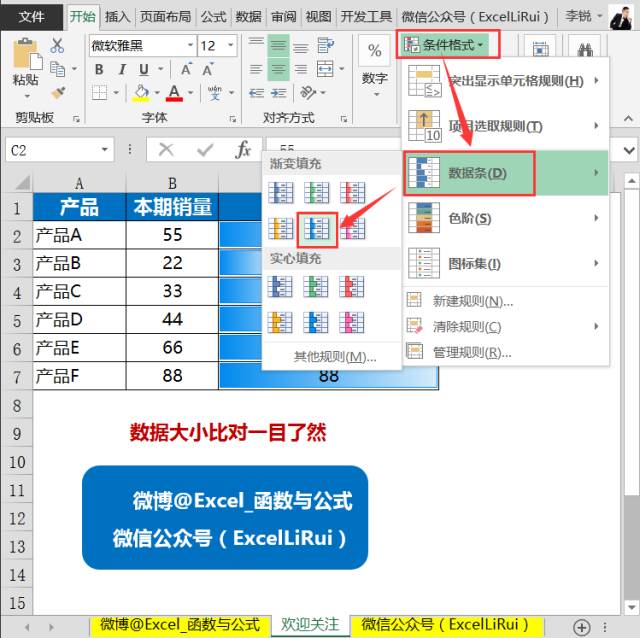Open the 文件 tab
640x638 pixels.
31,17
